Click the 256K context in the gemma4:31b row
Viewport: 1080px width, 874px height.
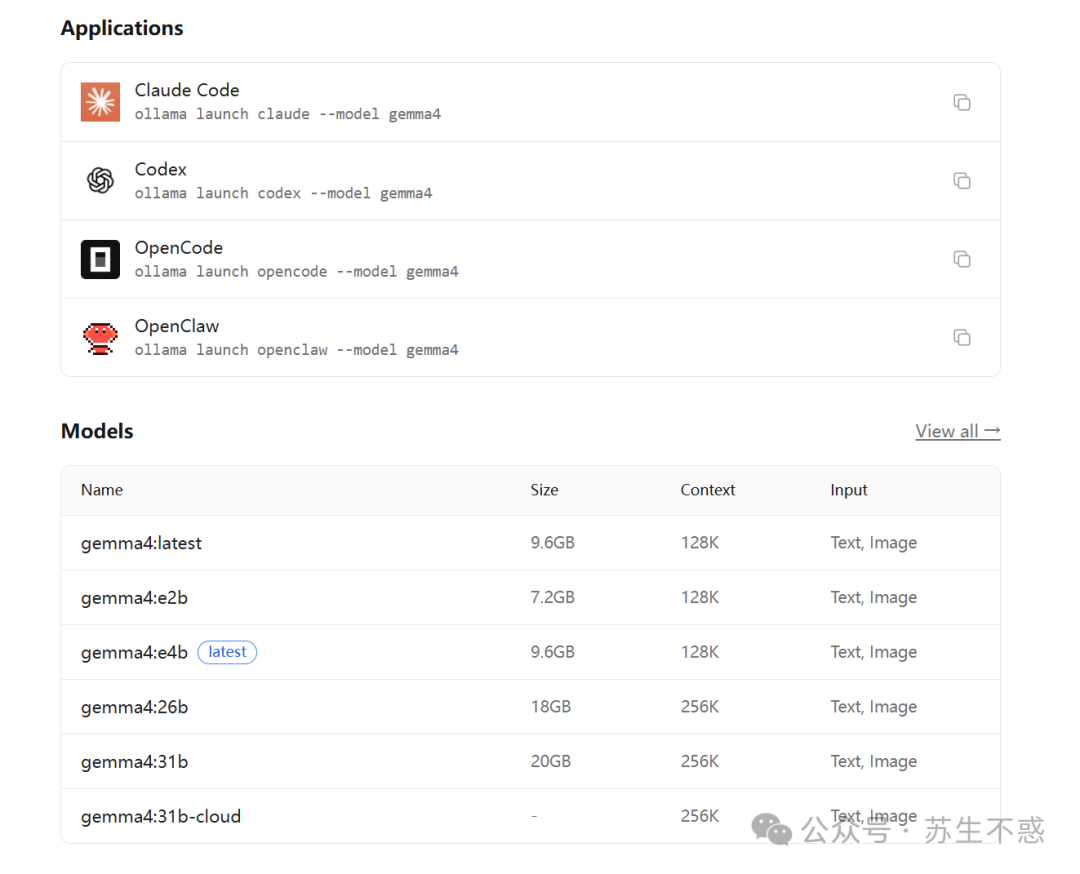pyautogui.click(x=700, y=761)
